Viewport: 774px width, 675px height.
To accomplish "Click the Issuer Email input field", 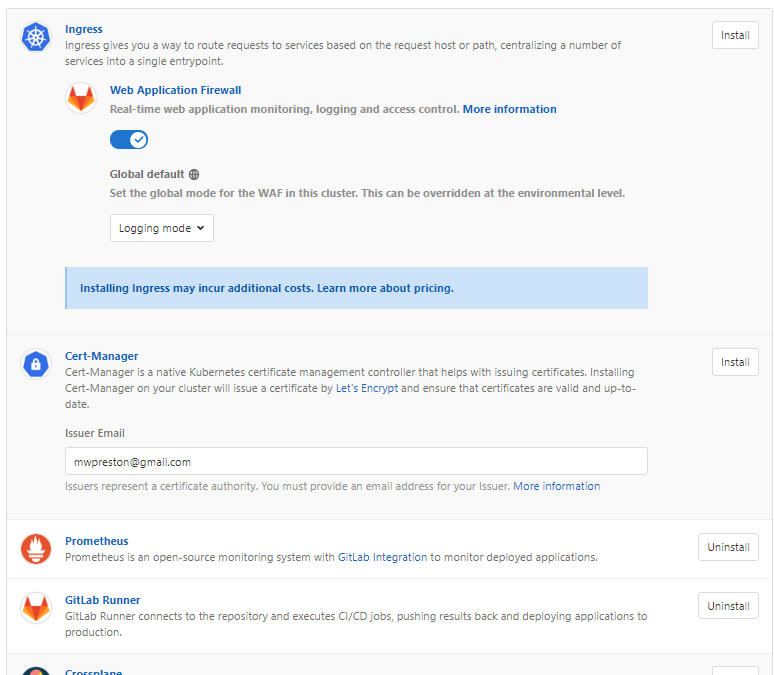I will click(x=356, y=461).
